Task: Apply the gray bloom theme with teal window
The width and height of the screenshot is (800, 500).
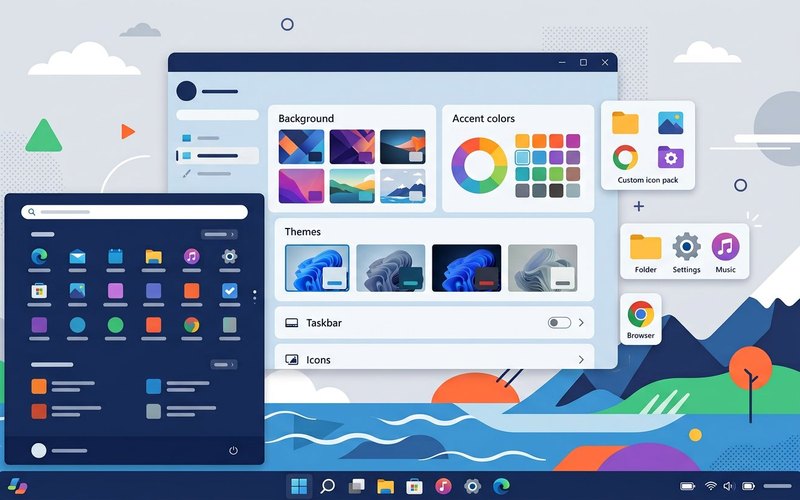Action: click(390, 268)
